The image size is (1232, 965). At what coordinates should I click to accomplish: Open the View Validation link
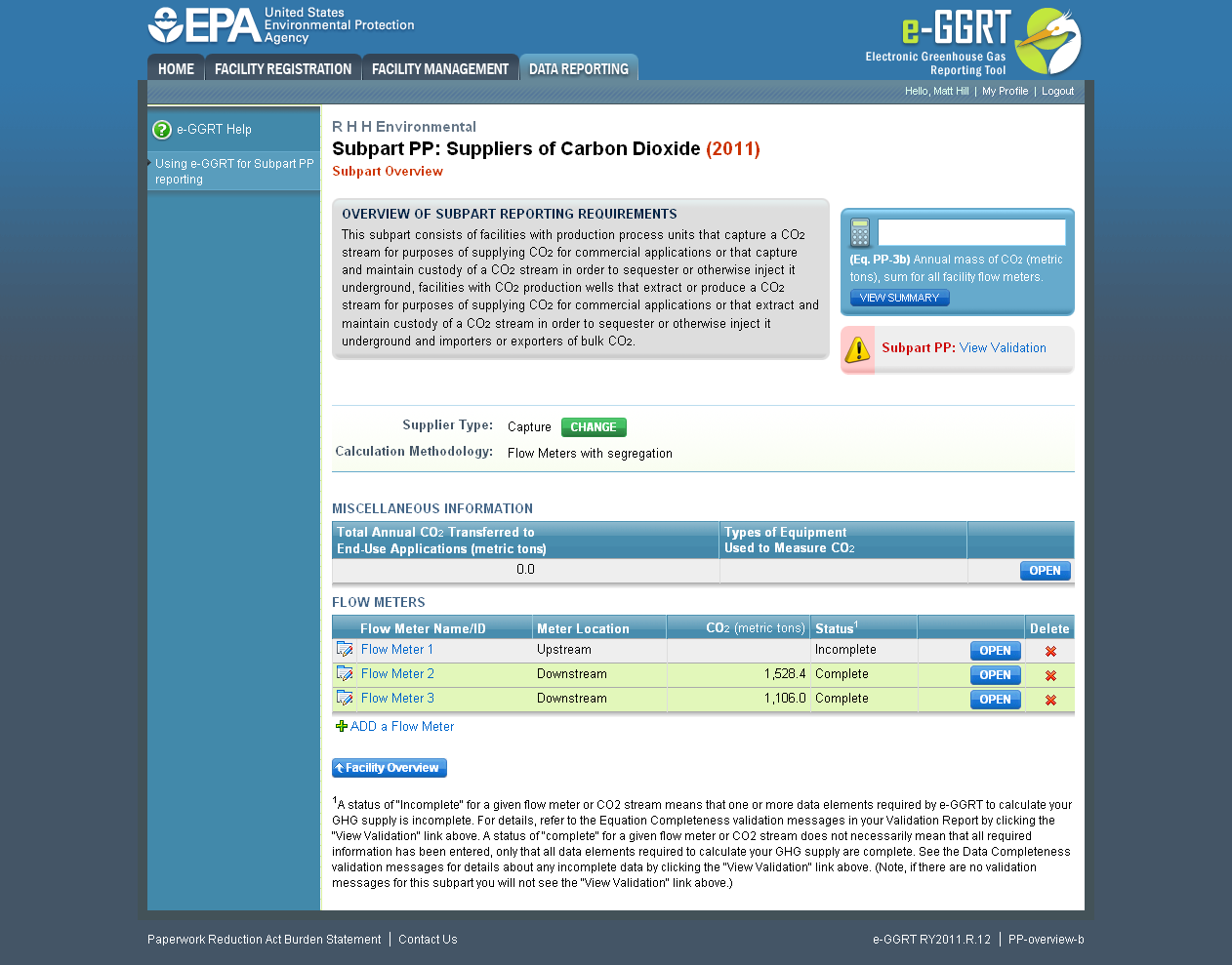1003,348
